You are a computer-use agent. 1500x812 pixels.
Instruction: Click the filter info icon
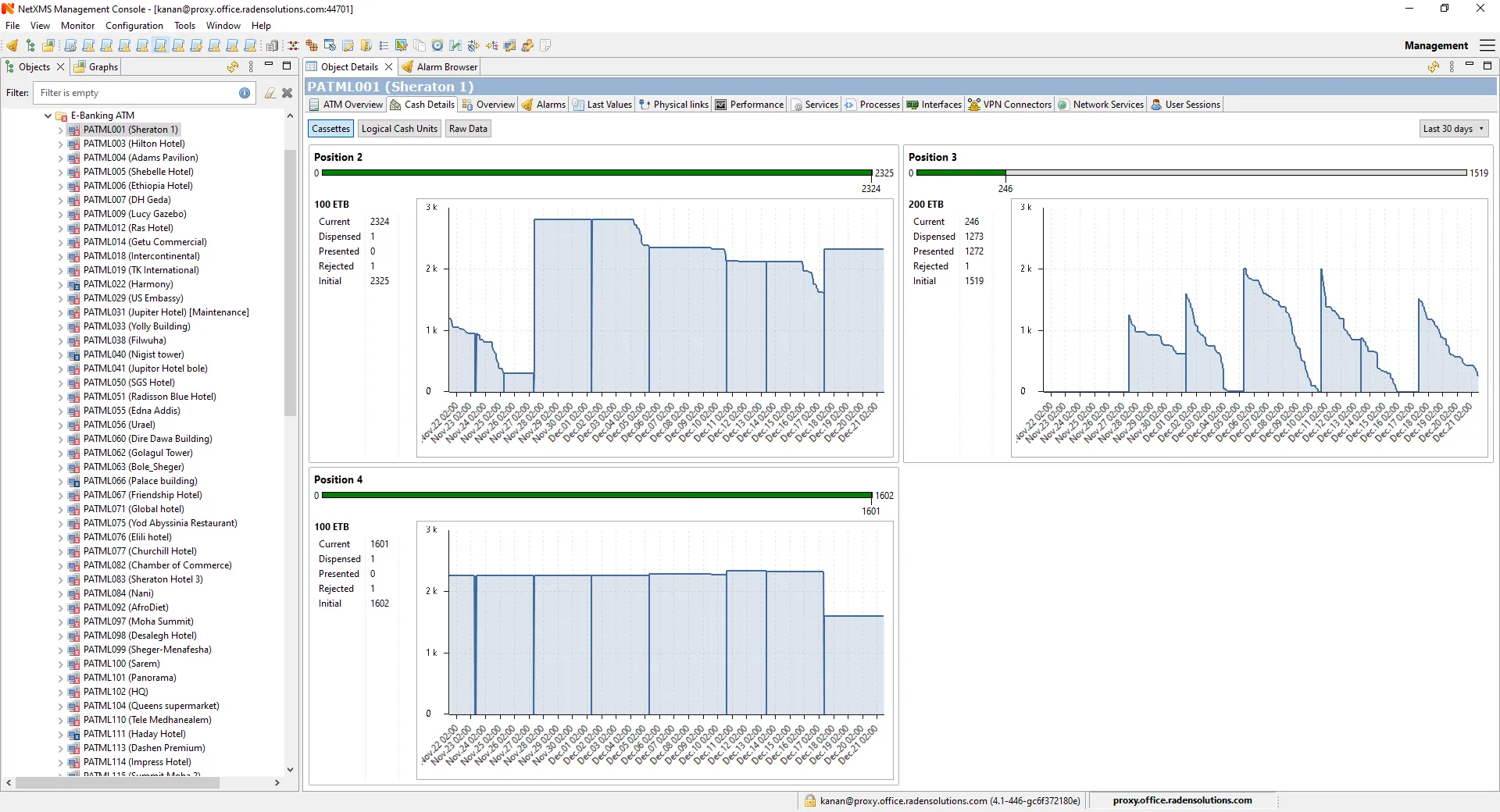click(x=245, y=93)
